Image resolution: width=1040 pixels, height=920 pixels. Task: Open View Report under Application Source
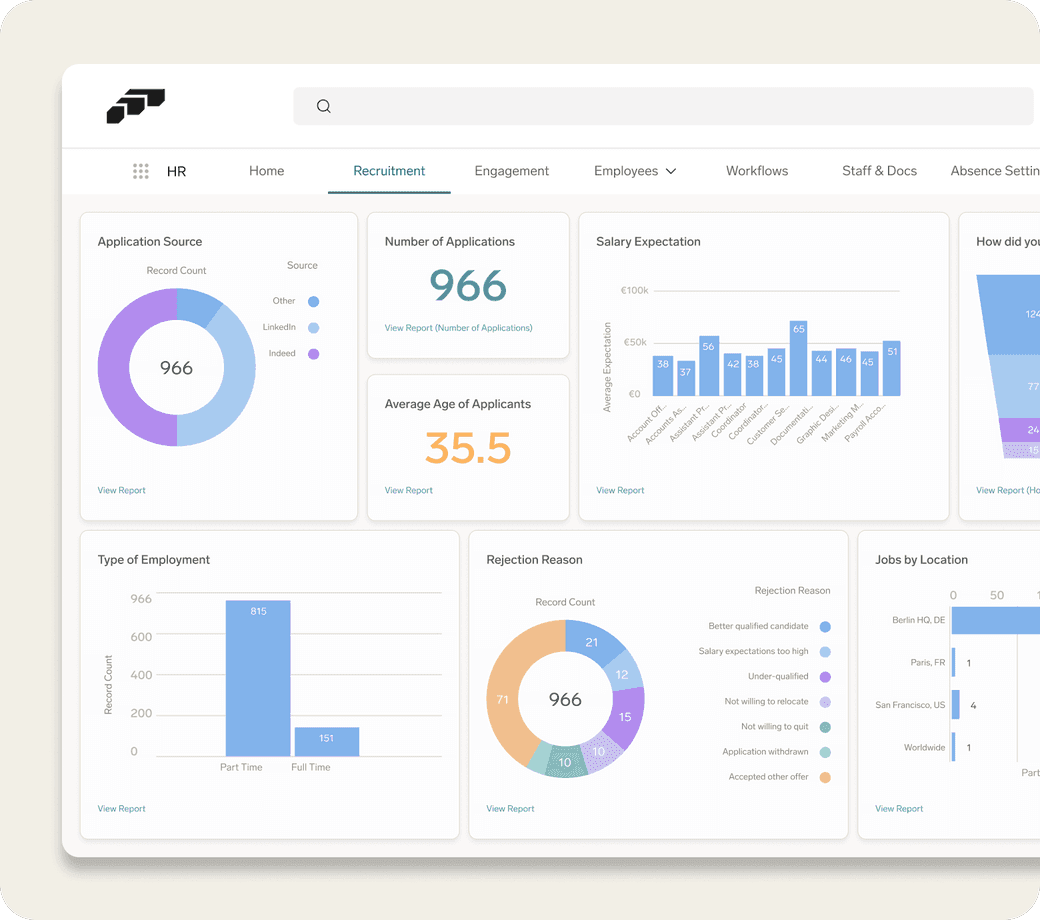tap(121, 490)
